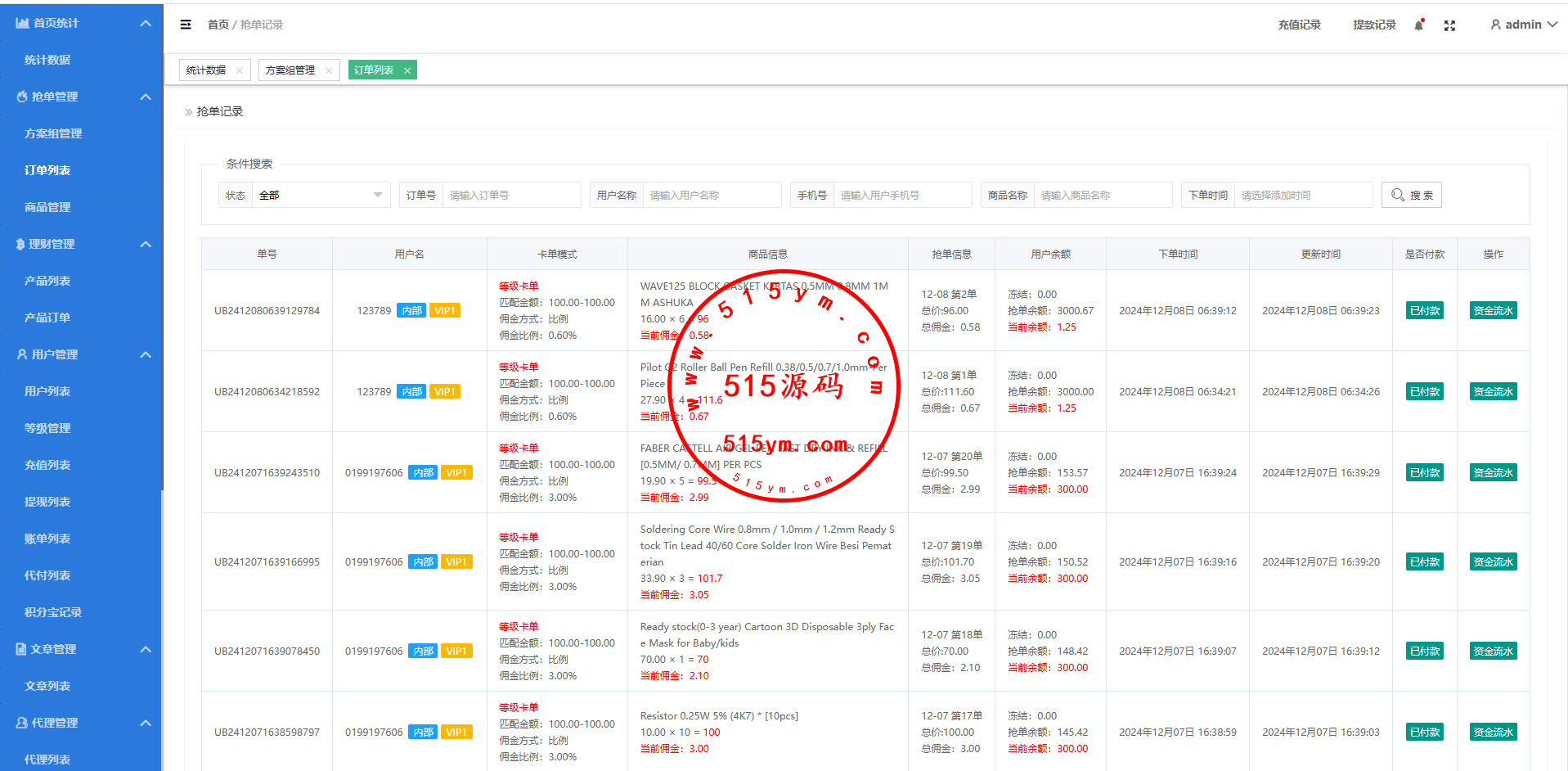Open the notification bell icon
1568x771 pixels.
(x=1419, y=25)
